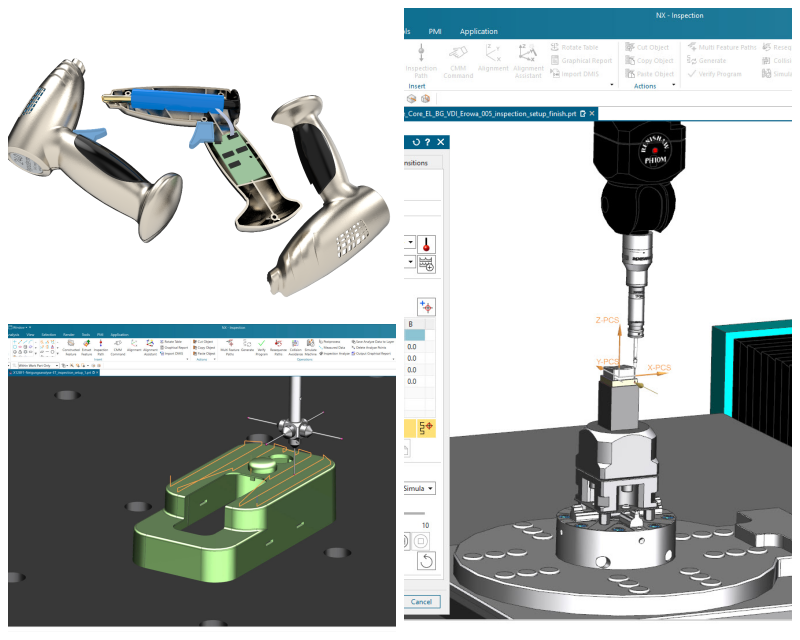Switch to the Application ribbon tab
The image size is (800, 640).
coord(478,31)
